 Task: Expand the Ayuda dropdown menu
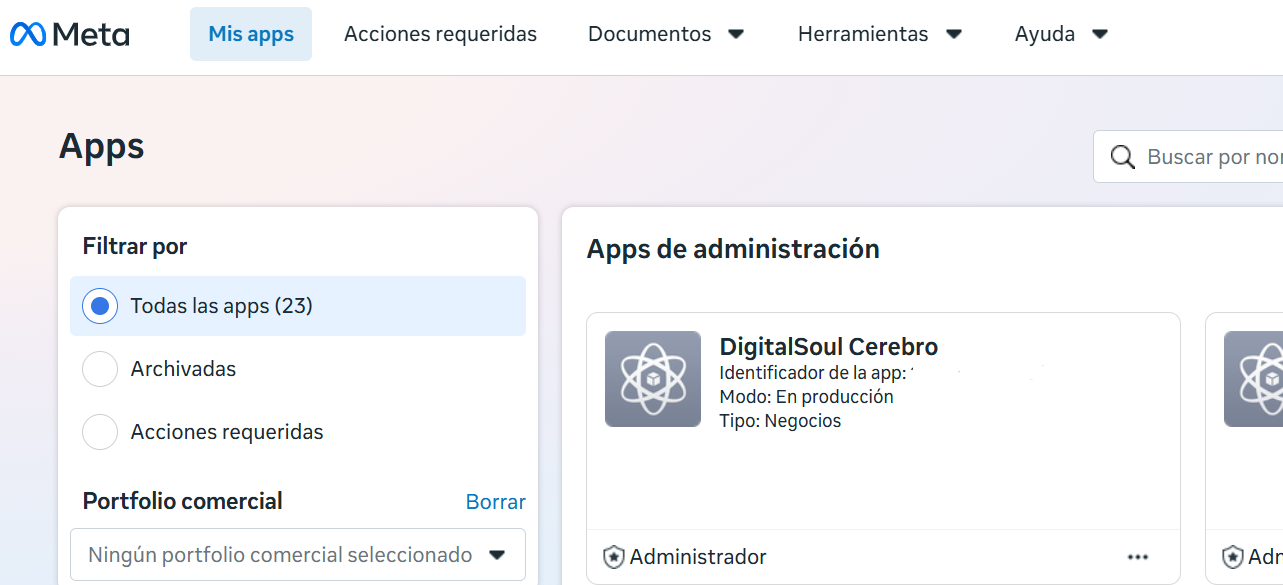pyautogui.click(x=1062, y=34)
